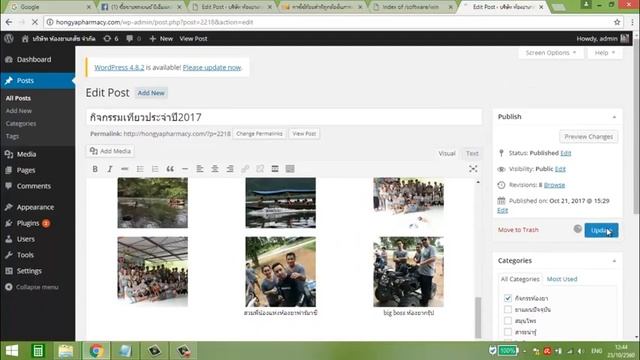
Task: Insert blockquote
Action: (170, 169)
